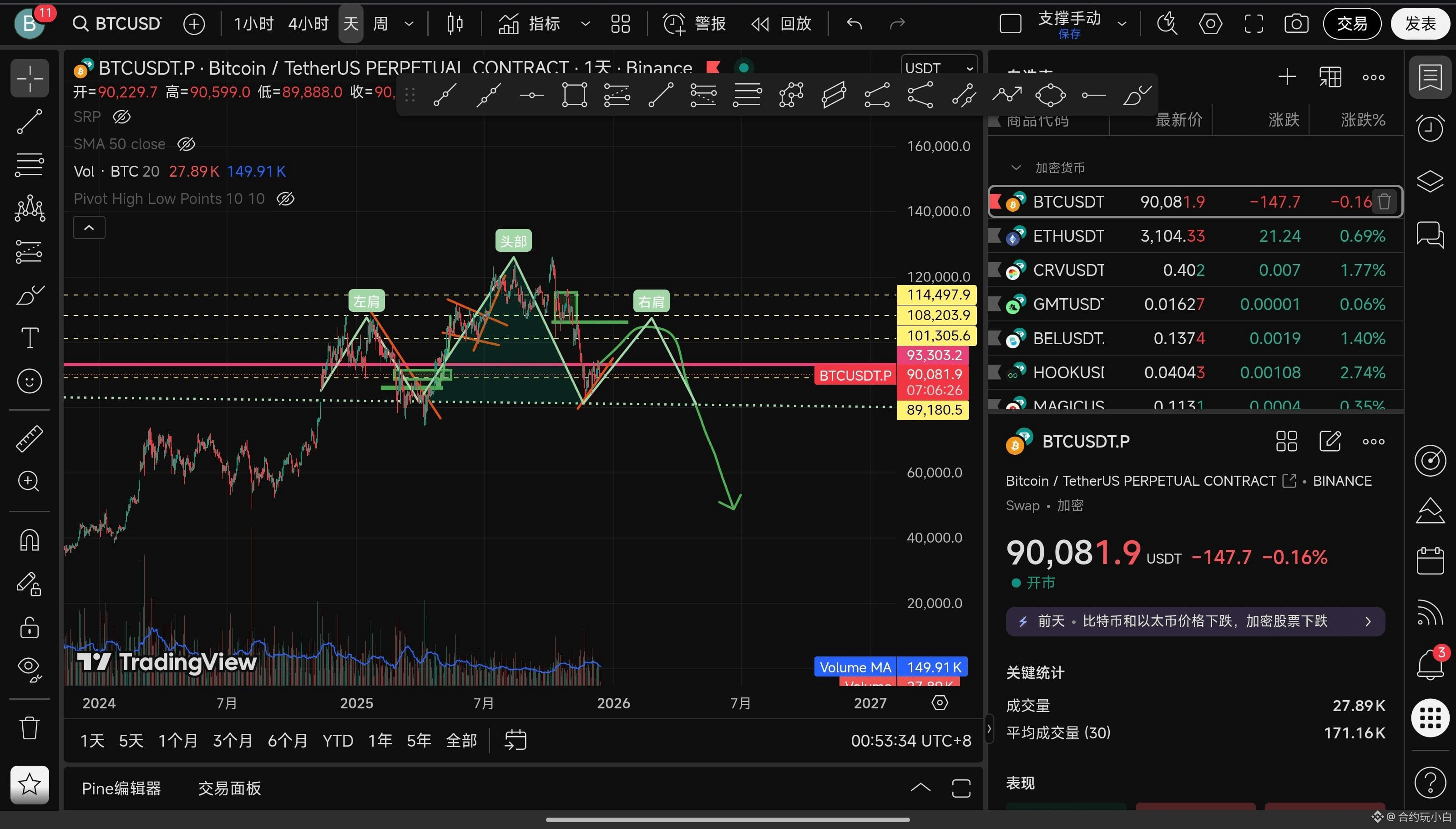Toggle magnet mode in left sidebar
This screenshot has width=1456, height=829.
click(30, 540)
